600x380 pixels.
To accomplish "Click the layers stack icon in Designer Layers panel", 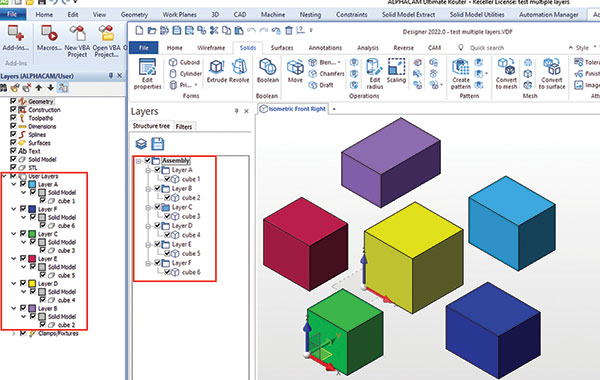I will pos(141,144).
